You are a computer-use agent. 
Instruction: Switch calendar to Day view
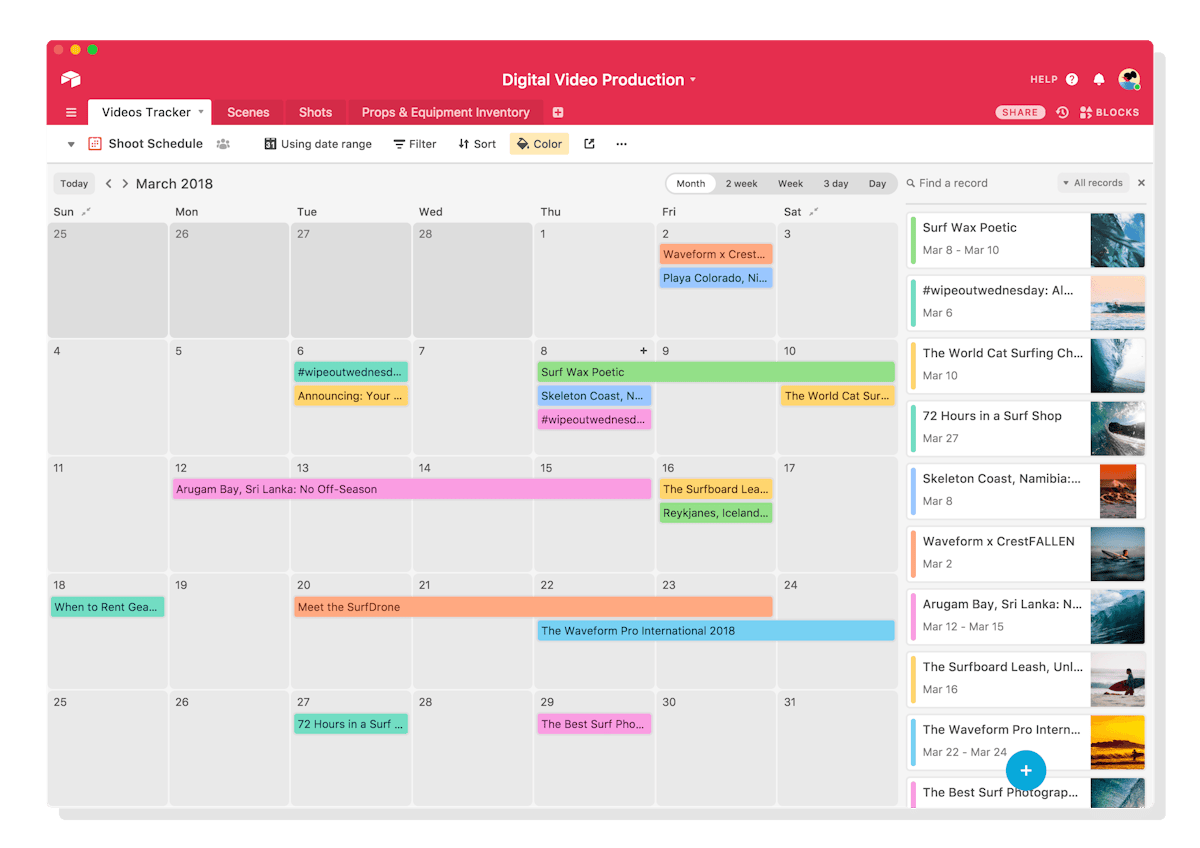click(877, 184)
